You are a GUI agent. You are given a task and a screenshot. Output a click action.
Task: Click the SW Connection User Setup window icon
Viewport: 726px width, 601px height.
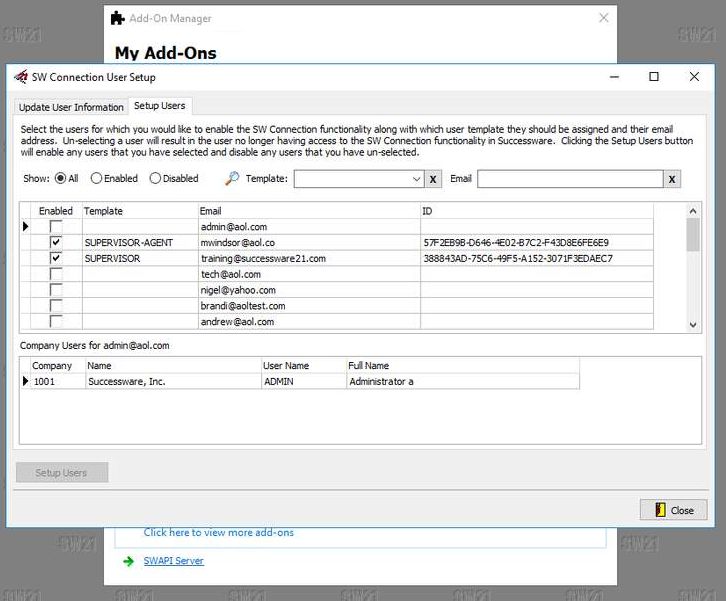[21, 77]
